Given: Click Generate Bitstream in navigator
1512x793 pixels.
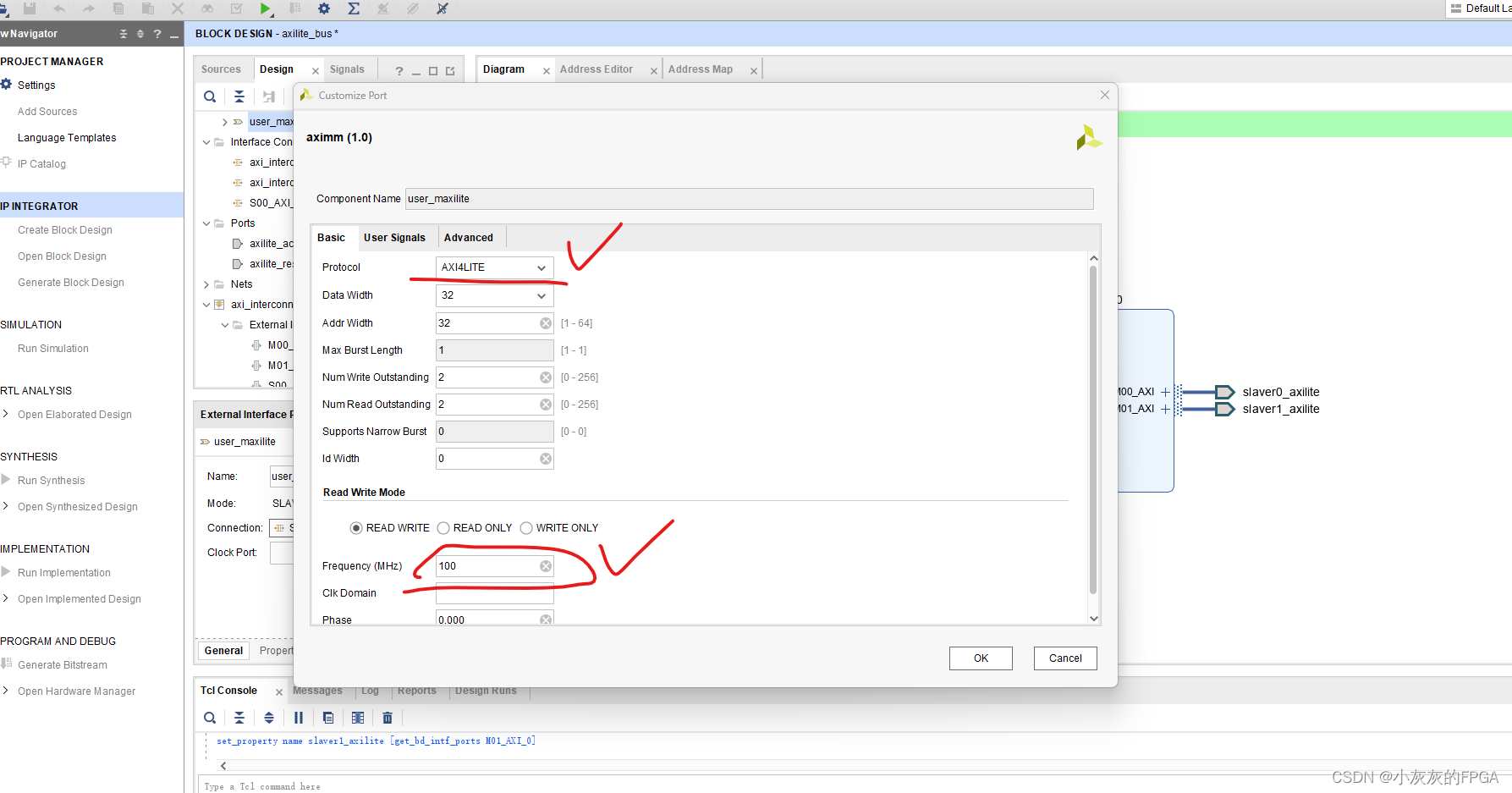Looking at the screenshot, I should (63, 665).
